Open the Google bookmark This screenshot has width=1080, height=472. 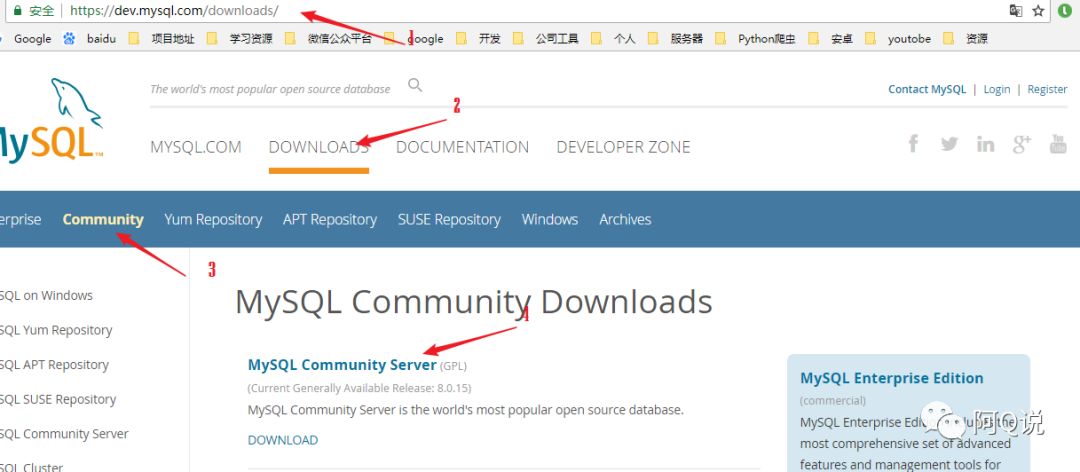click(32, 39)
